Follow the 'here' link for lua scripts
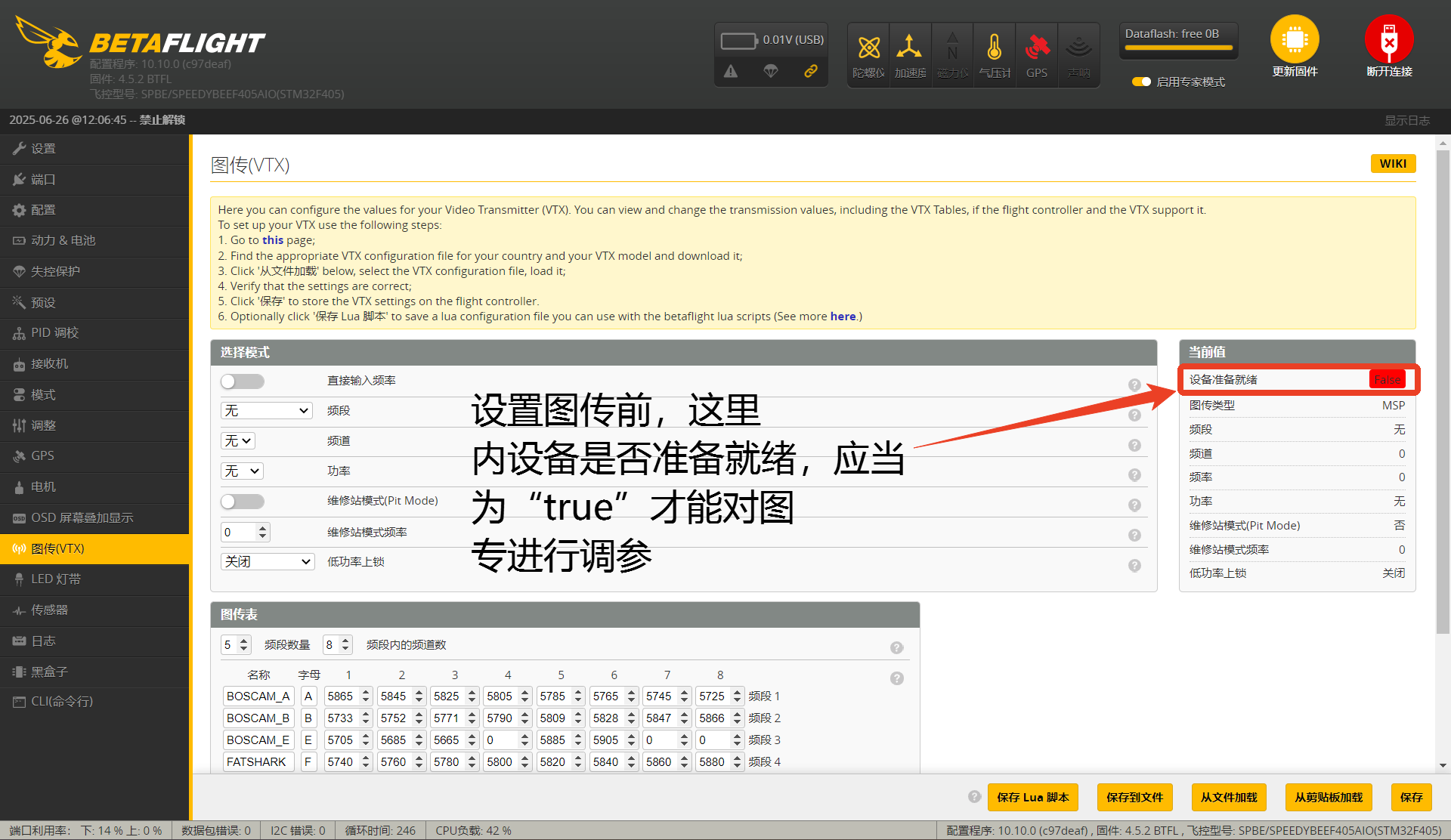The width and height of the screenshot is (1451, 840). point(843,317)
